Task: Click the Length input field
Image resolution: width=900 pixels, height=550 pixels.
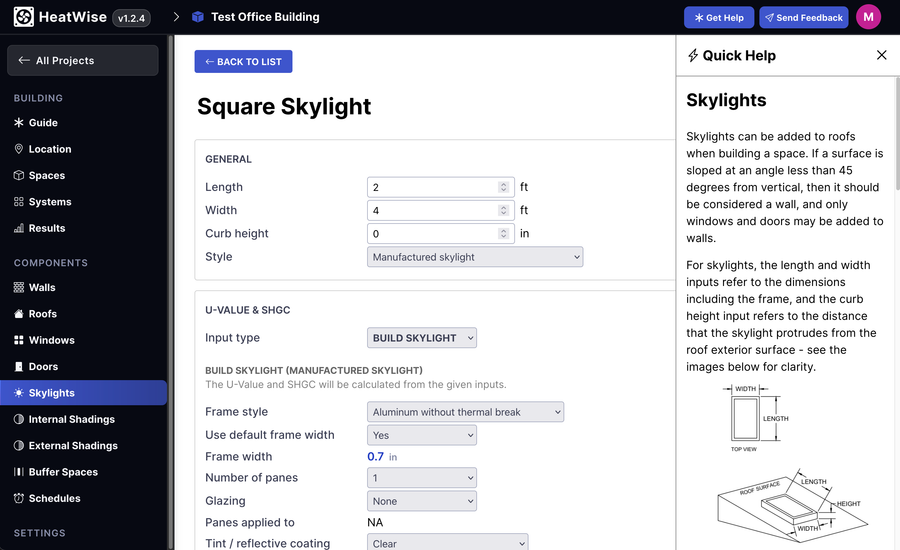Action: (441, 187)
